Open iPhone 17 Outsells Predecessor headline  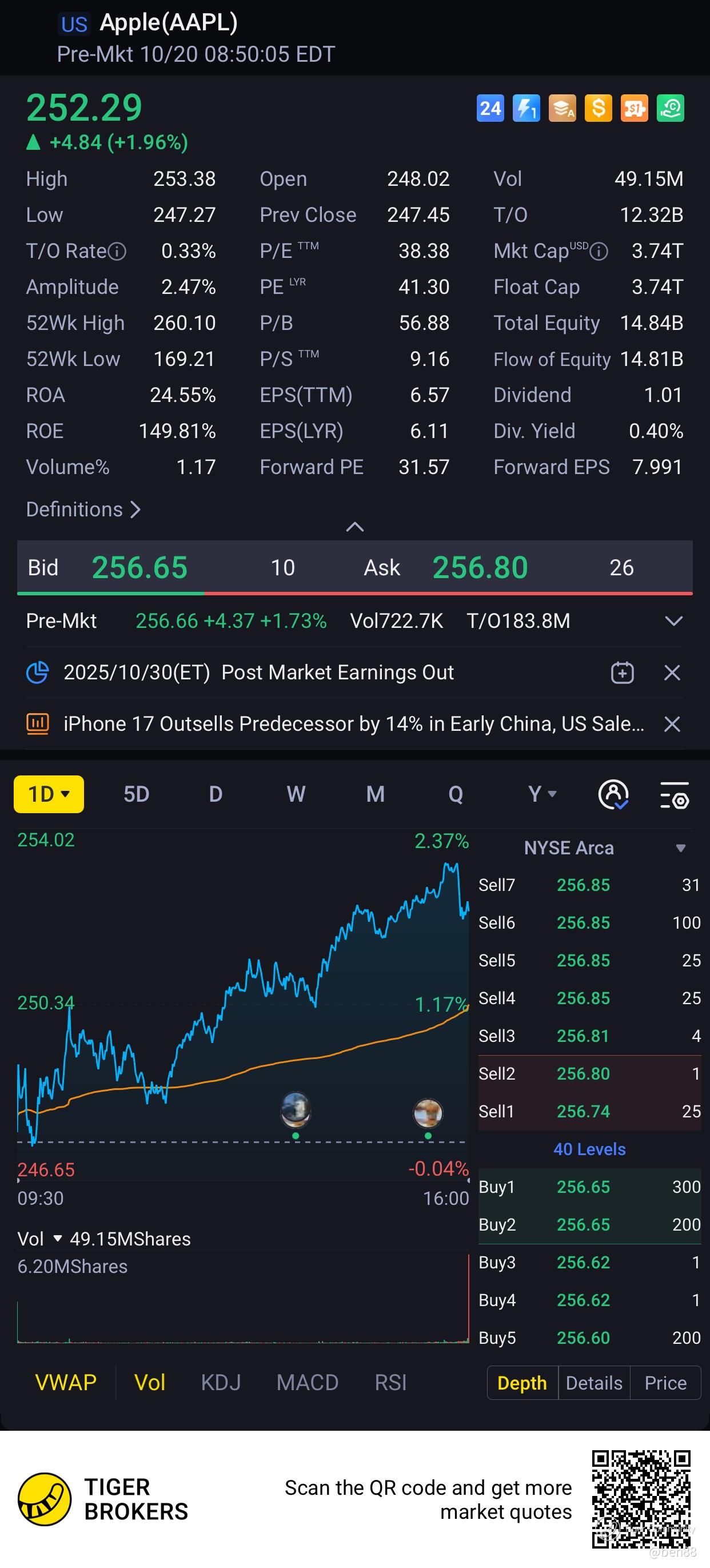click(x=354, y=724)
